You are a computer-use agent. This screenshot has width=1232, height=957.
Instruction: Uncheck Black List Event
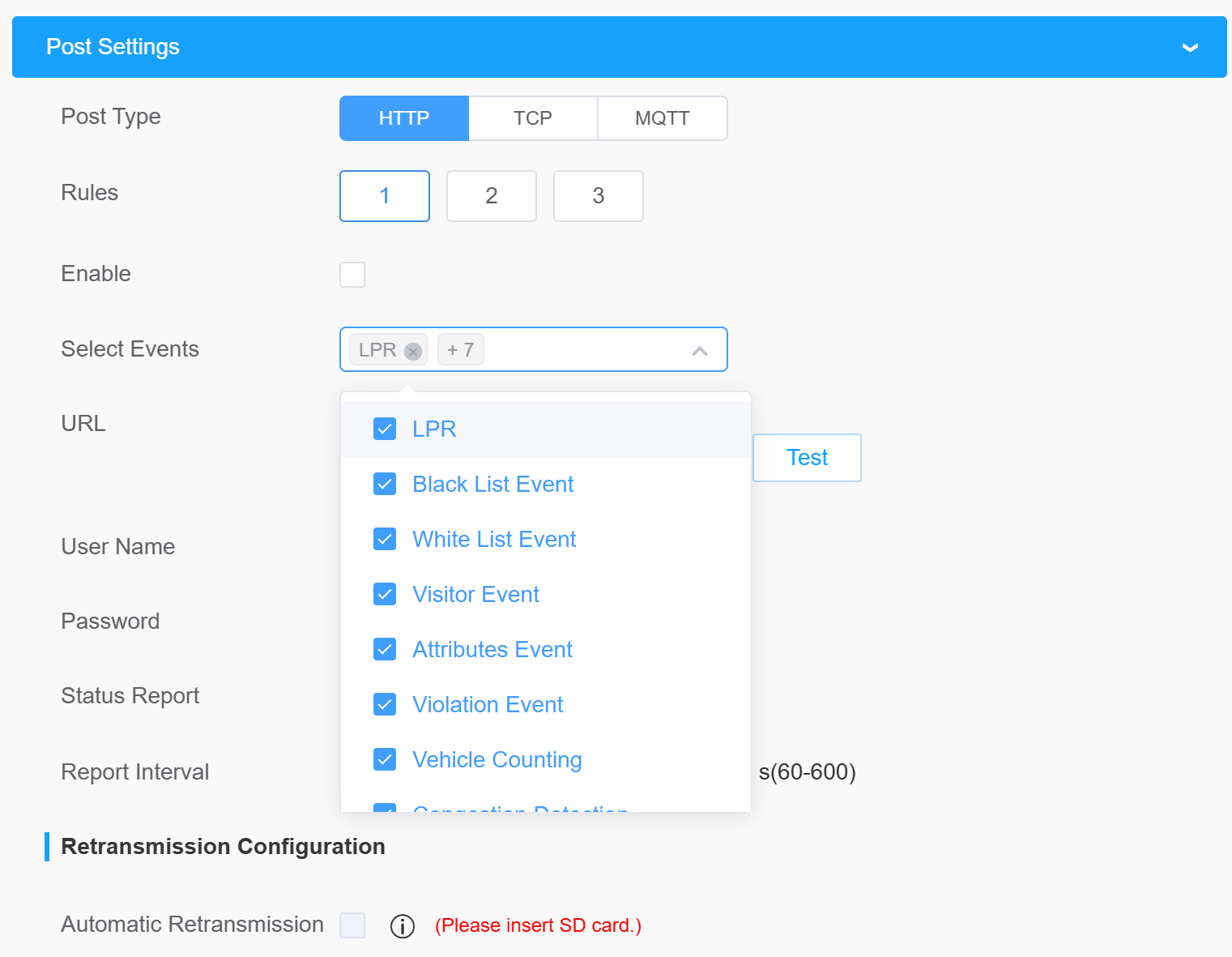pos(385,484)
